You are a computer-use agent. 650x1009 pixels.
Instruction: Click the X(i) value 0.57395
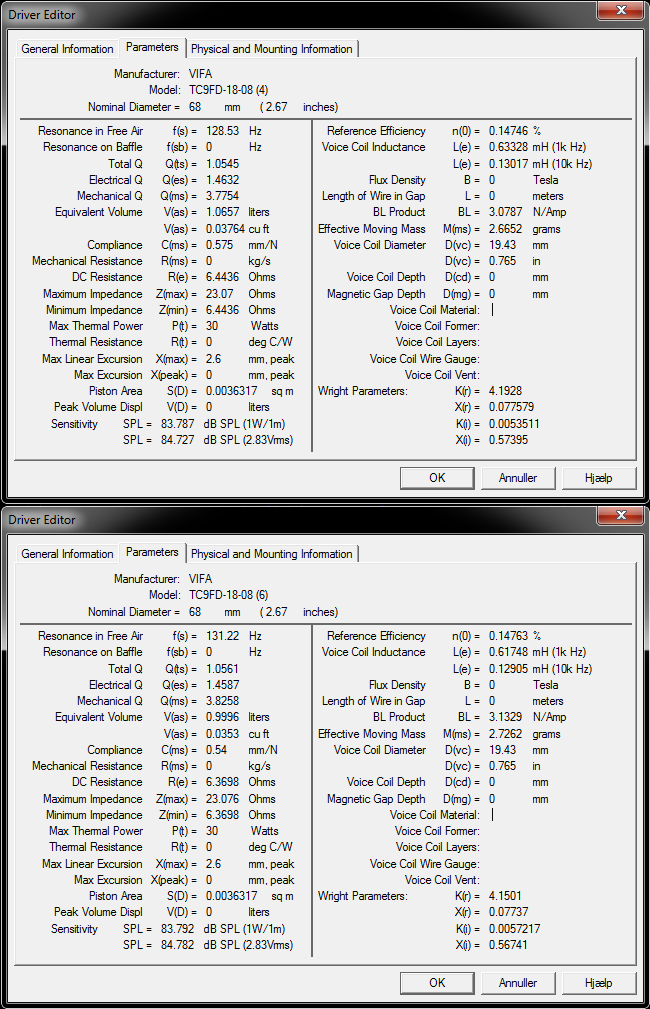pyautogui.click(x=508, y=440)
